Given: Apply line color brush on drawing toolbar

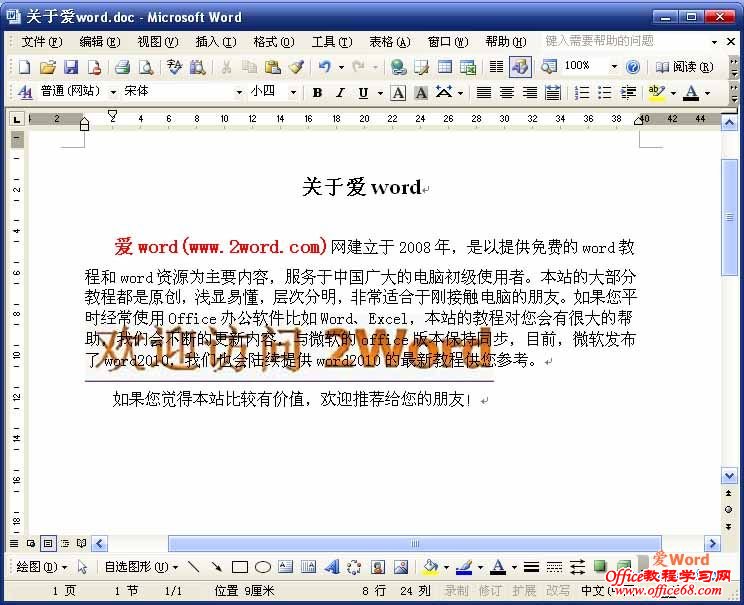Looking at the screenshot, I should coord(464,567).
